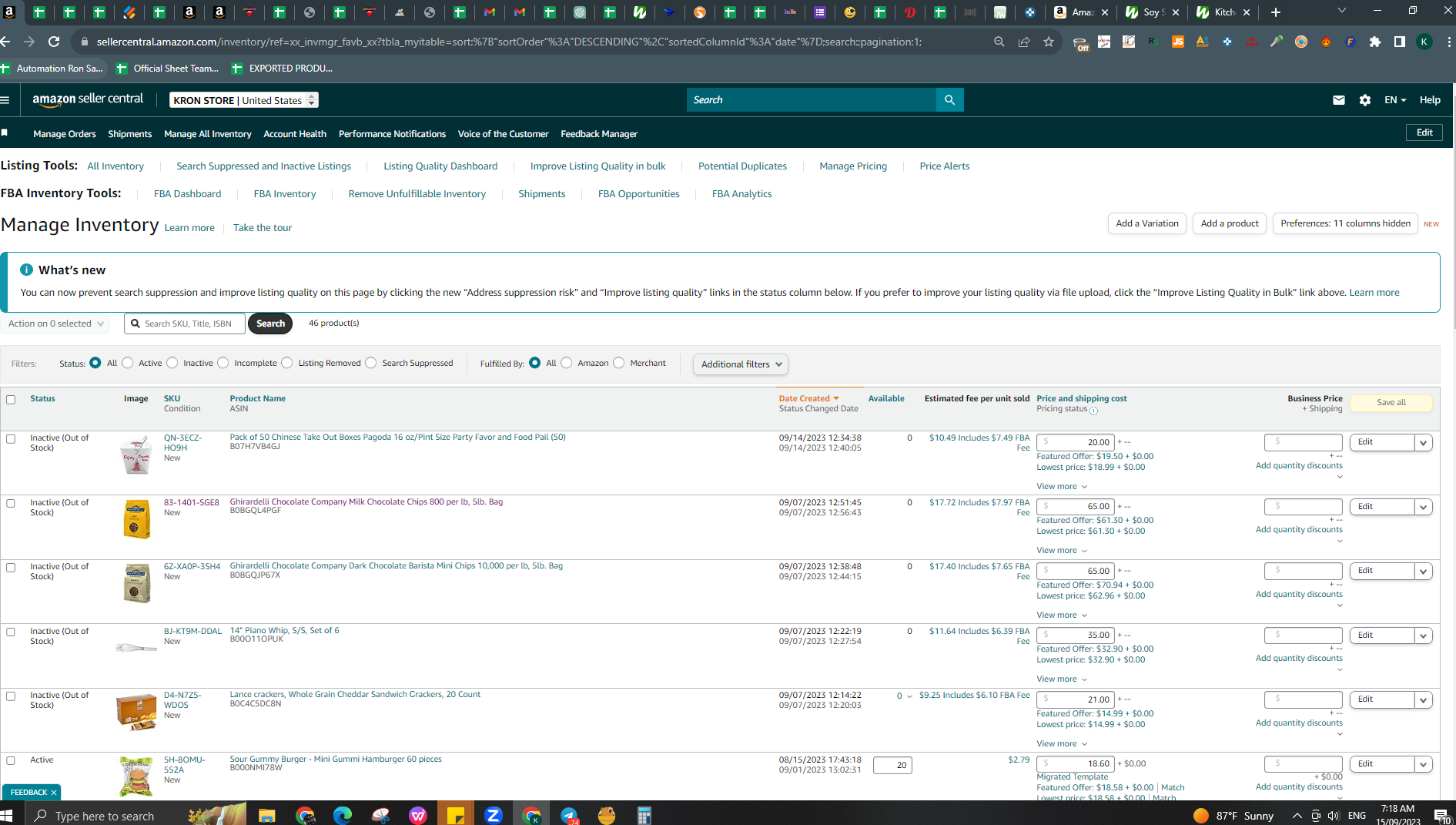Select the Search Suppressed status filter

(x=371, y=363)
